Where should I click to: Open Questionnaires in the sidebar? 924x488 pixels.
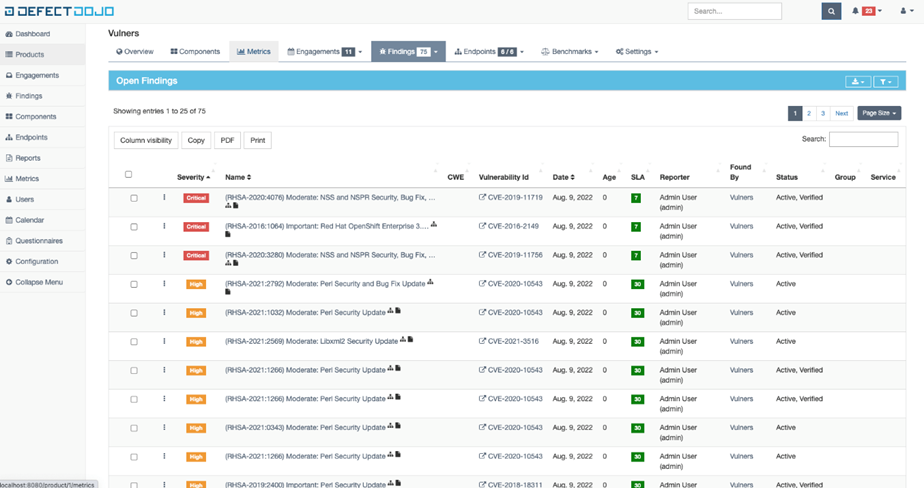(38, 241)
